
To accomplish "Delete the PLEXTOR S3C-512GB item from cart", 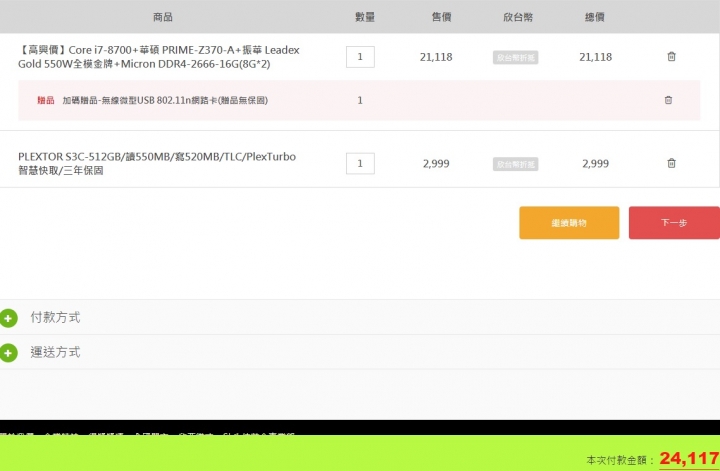I will 671,163.
